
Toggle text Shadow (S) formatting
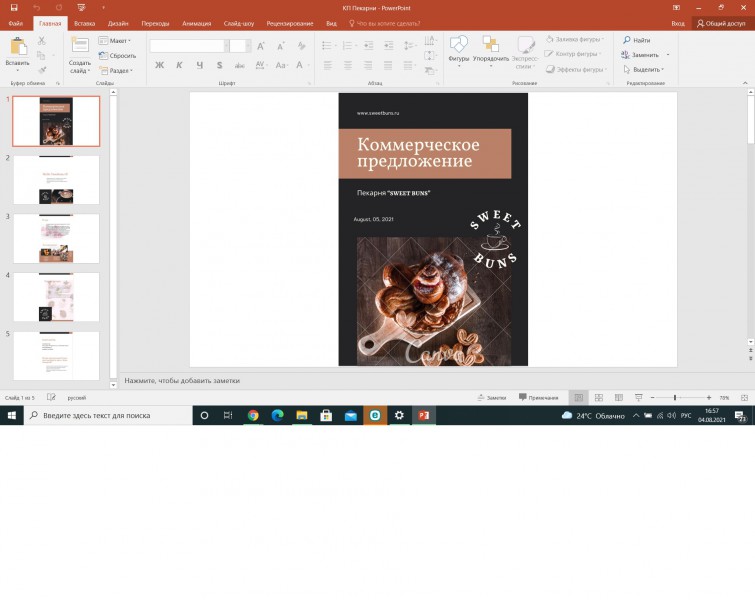click(220, 65)
